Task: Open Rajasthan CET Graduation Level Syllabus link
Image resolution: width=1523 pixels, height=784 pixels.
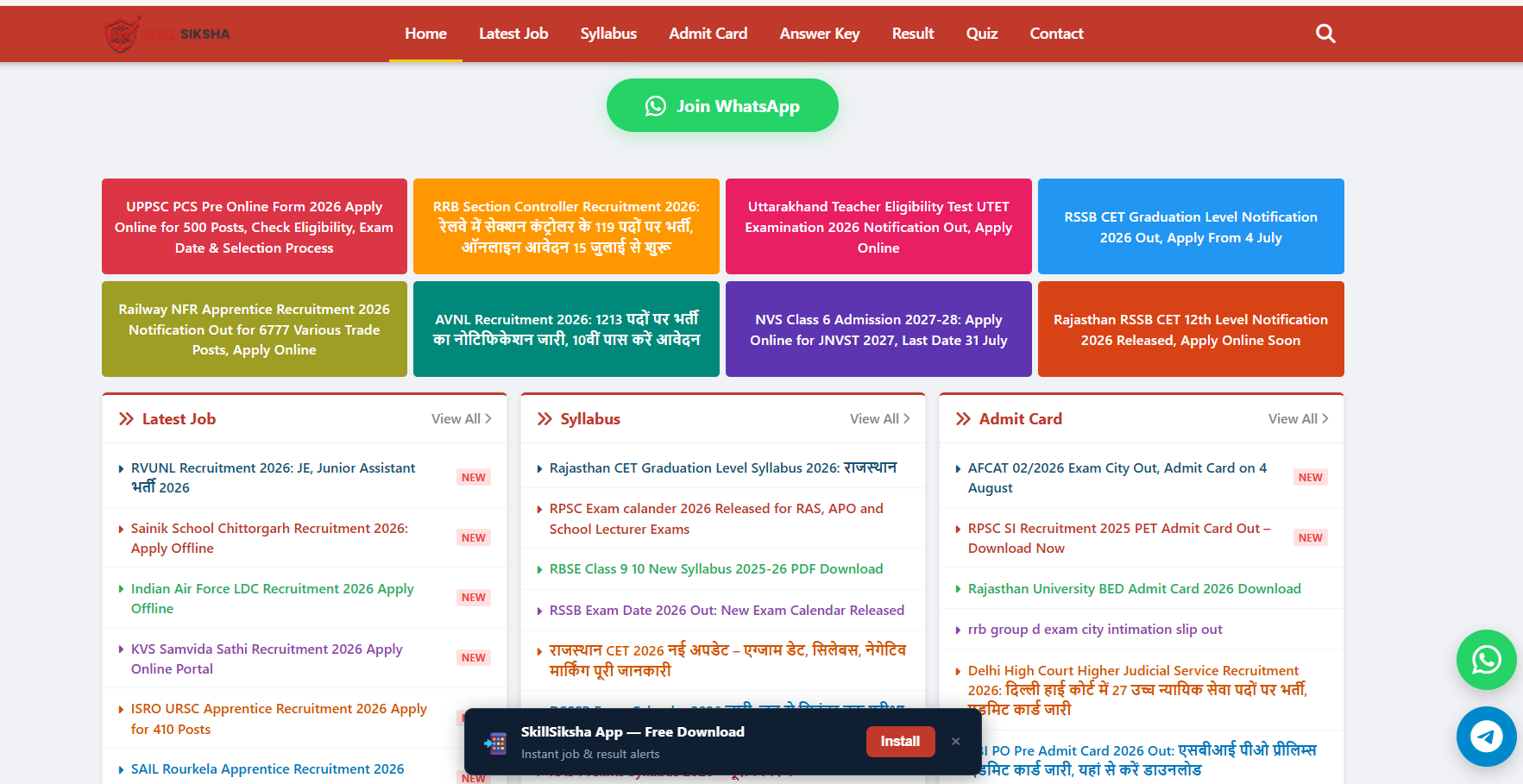Action: tap(723, 467)
